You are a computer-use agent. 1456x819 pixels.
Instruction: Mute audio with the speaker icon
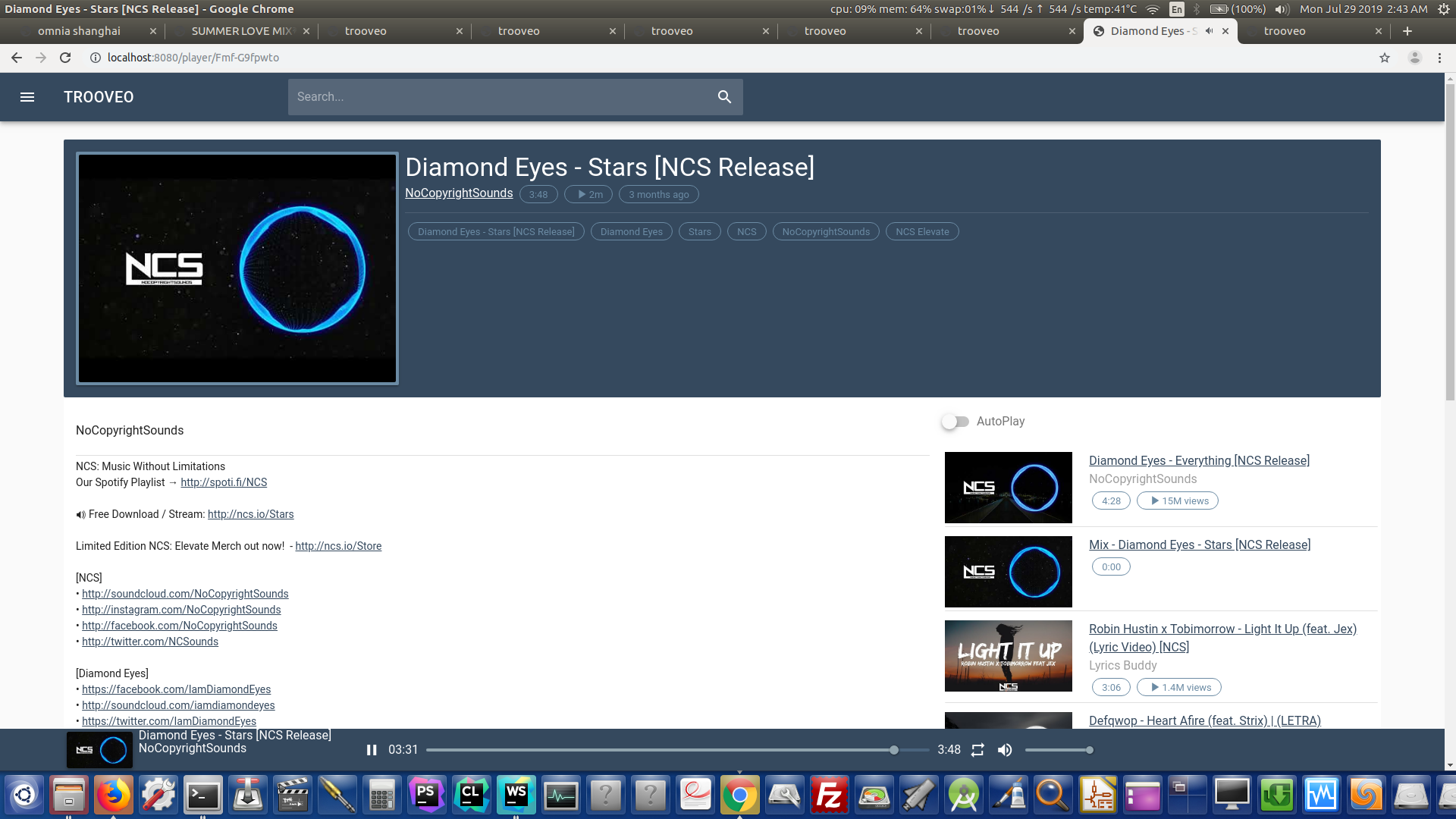(x=1005, y=750)
